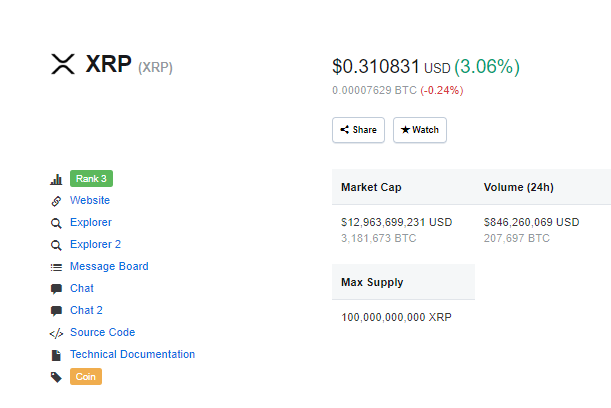Image resolution: width=611 pixels, height=408 pixels.
Task: Click the document icon beside Technical Documentation
Action: [56, 355]
